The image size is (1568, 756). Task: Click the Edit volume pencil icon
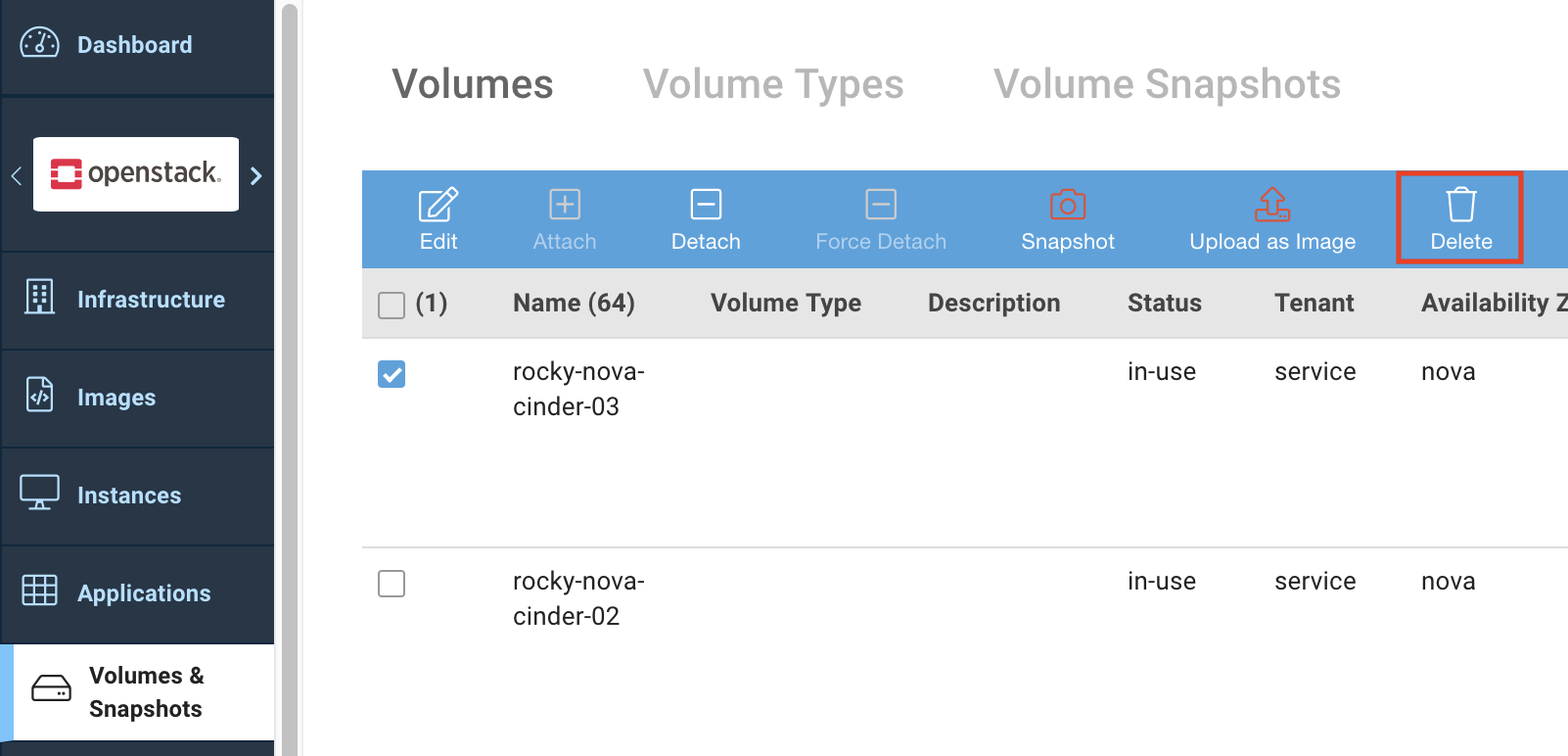click(438, 205)
